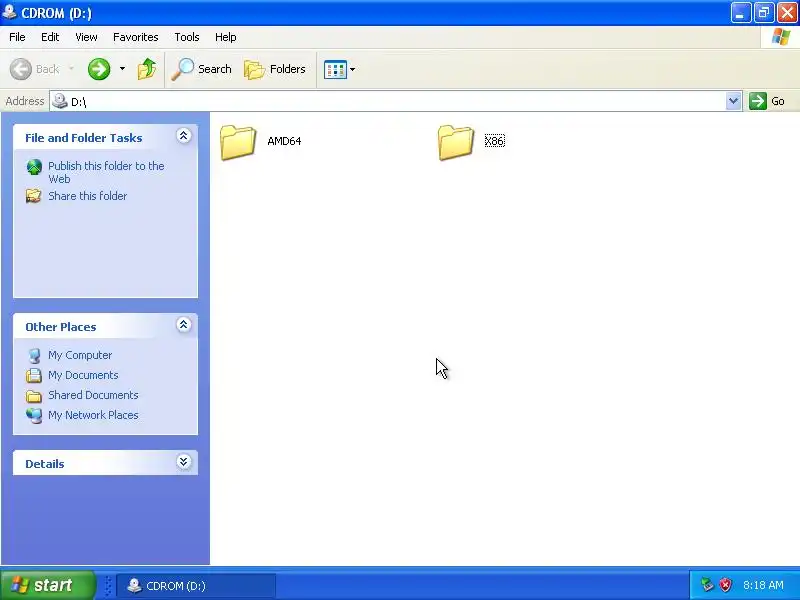Click the CDROM drive icon in title bar
This screenshot has width=800, height=600.
(9, 12)
